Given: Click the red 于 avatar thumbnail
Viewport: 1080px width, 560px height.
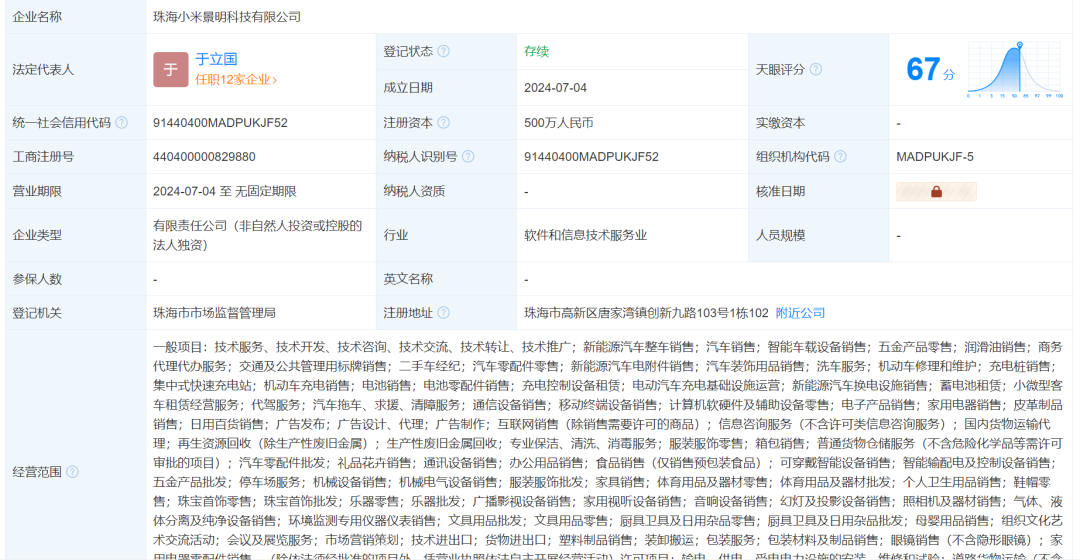Looking at the screenshot, I should pos(171,70).
